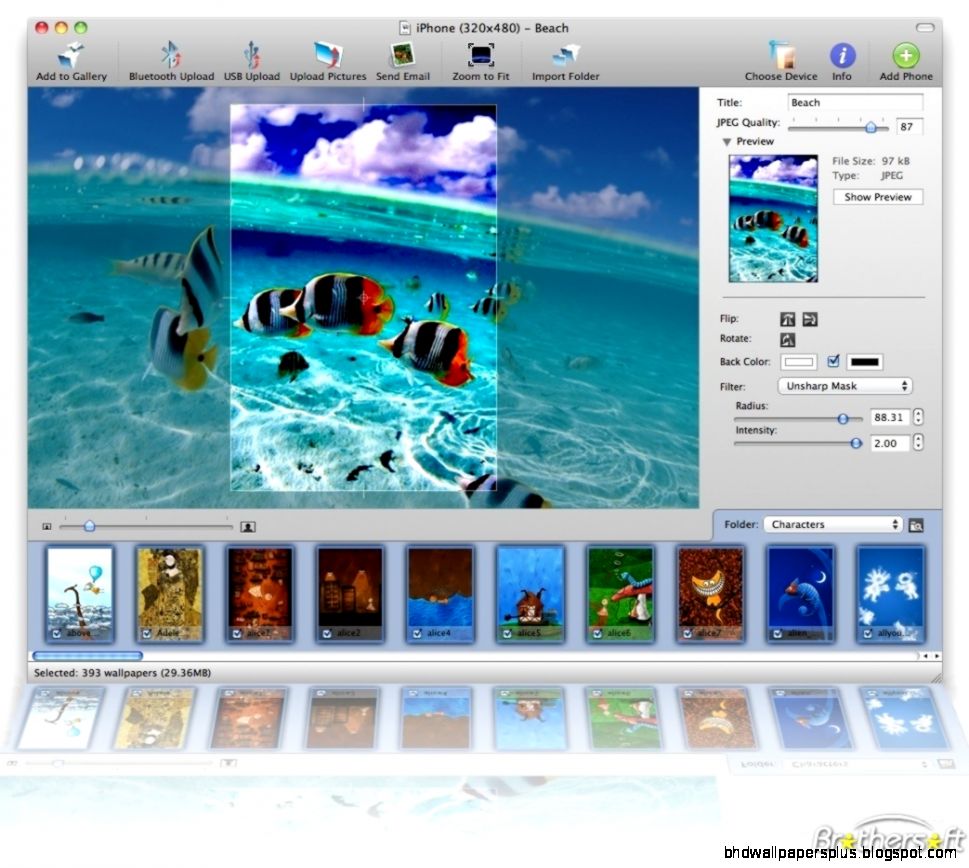Click the Rotate icon
The height and width of the screenshot is (868, 969).
[787, 339]
